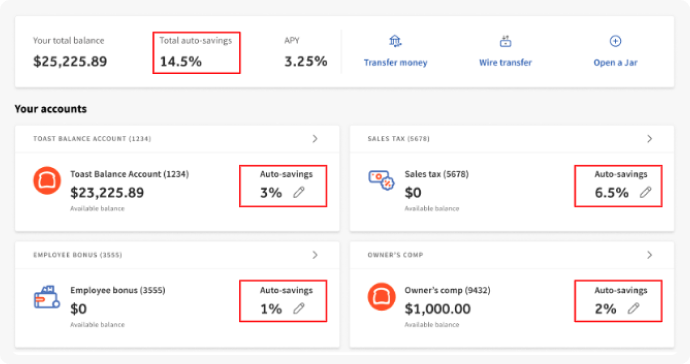Click the Employee bonus (3555) name
The width and height of the screenshot is (690, 364).
117,290
